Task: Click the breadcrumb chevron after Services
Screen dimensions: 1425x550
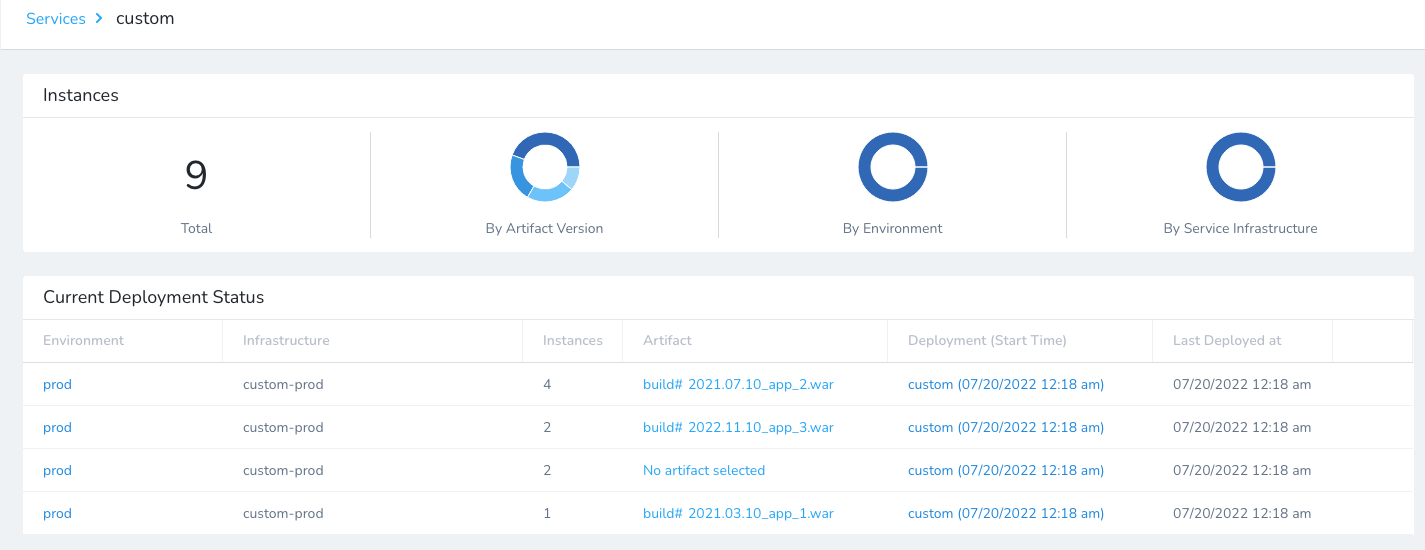Action: tap(99, 19)
